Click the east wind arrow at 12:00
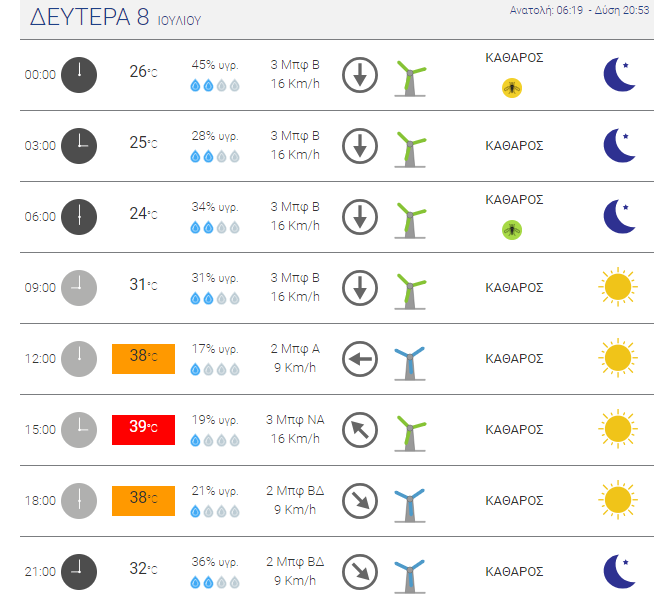 [360, 359]
